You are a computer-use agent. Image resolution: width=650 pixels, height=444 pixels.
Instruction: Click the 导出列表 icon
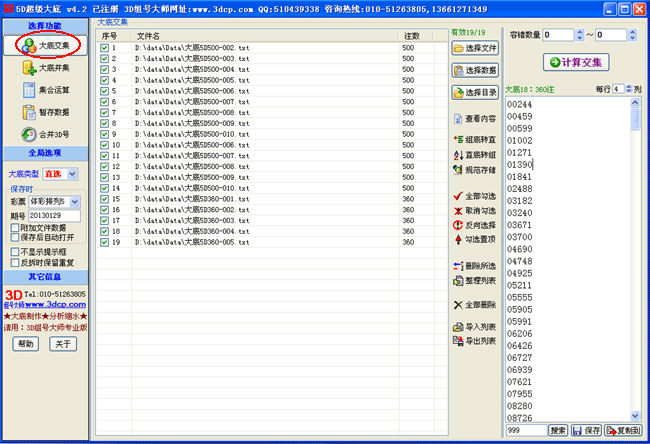(474, 341)
